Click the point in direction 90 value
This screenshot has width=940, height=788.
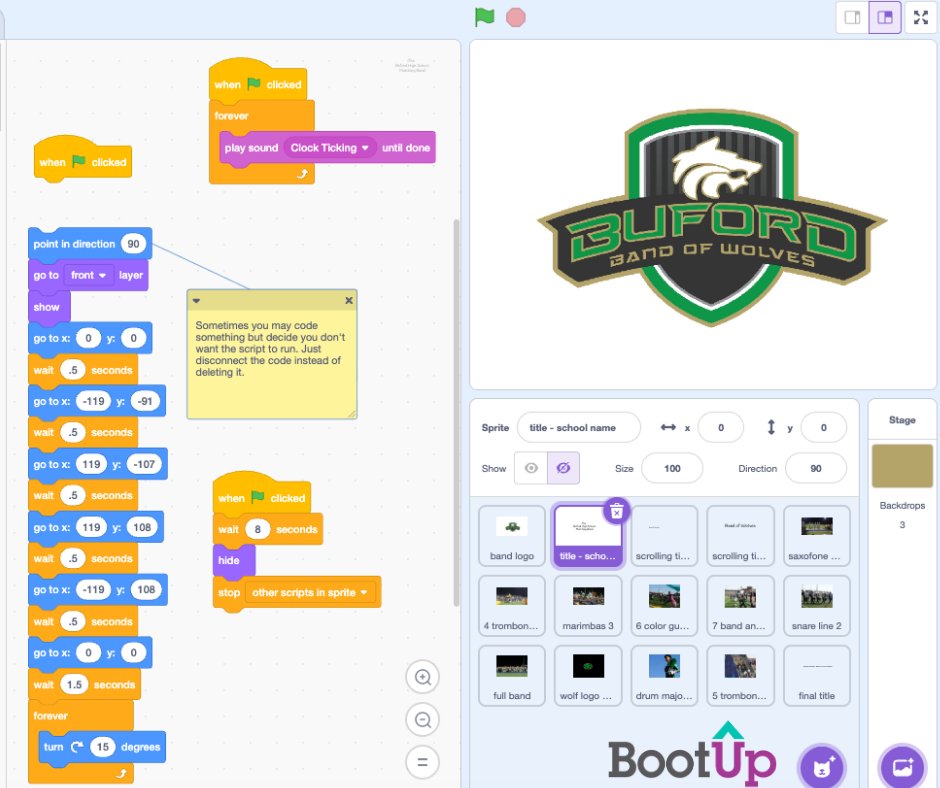[133, 244]
